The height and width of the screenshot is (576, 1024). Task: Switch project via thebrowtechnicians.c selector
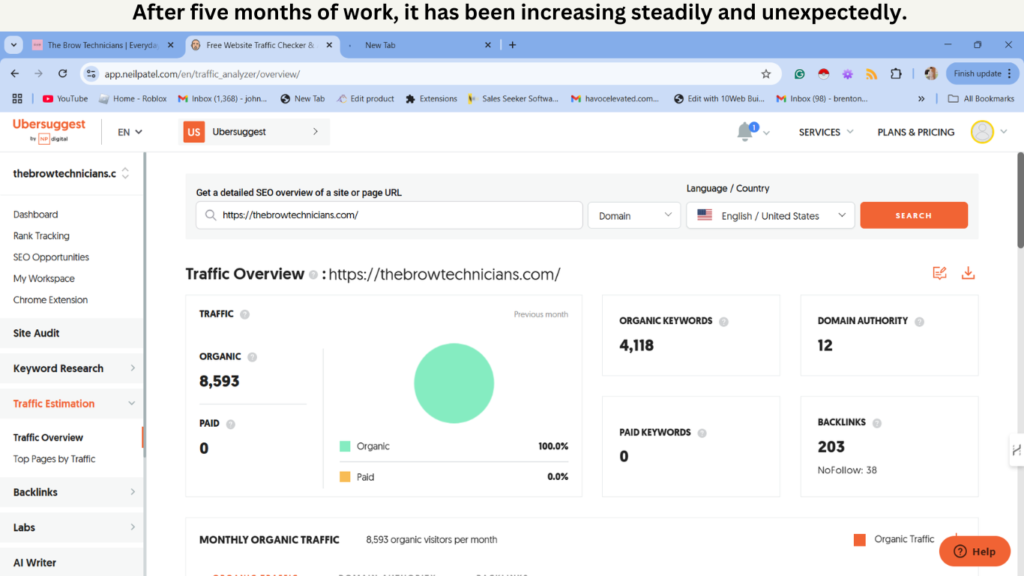tap(71, 174)
